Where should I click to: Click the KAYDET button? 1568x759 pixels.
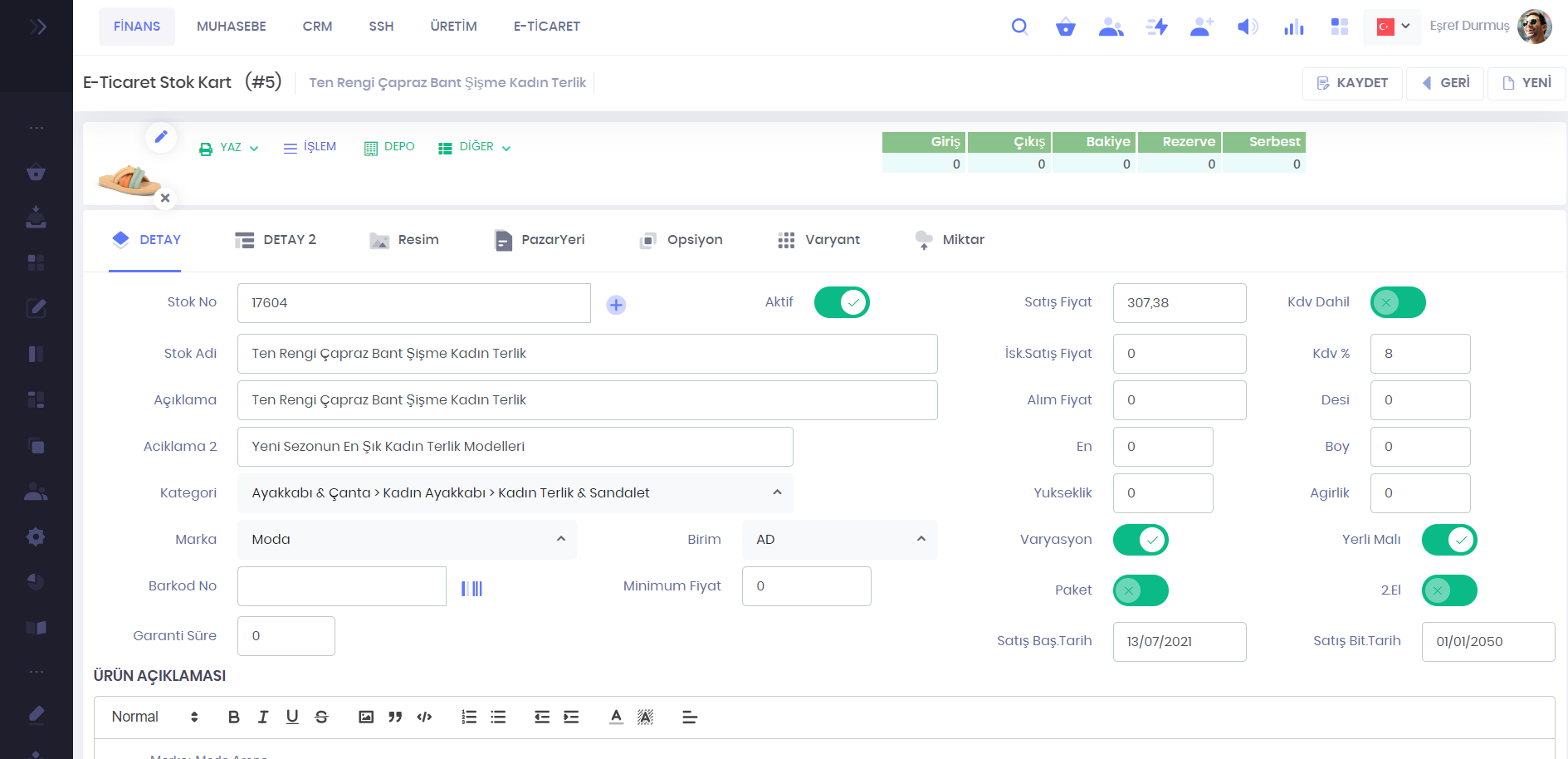pyautogui.click(x=1352, y=83)
